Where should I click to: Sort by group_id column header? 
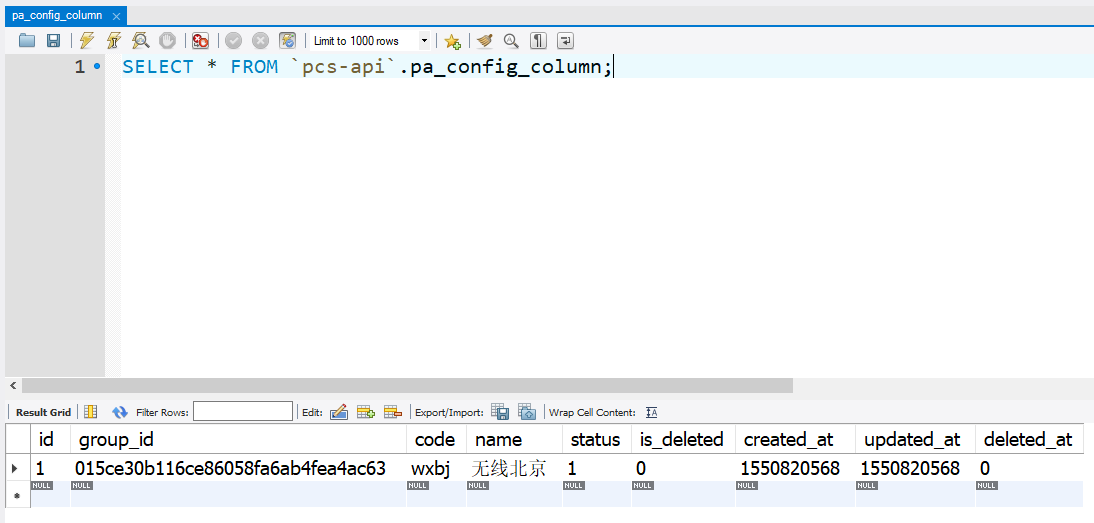tap(116, 439)
